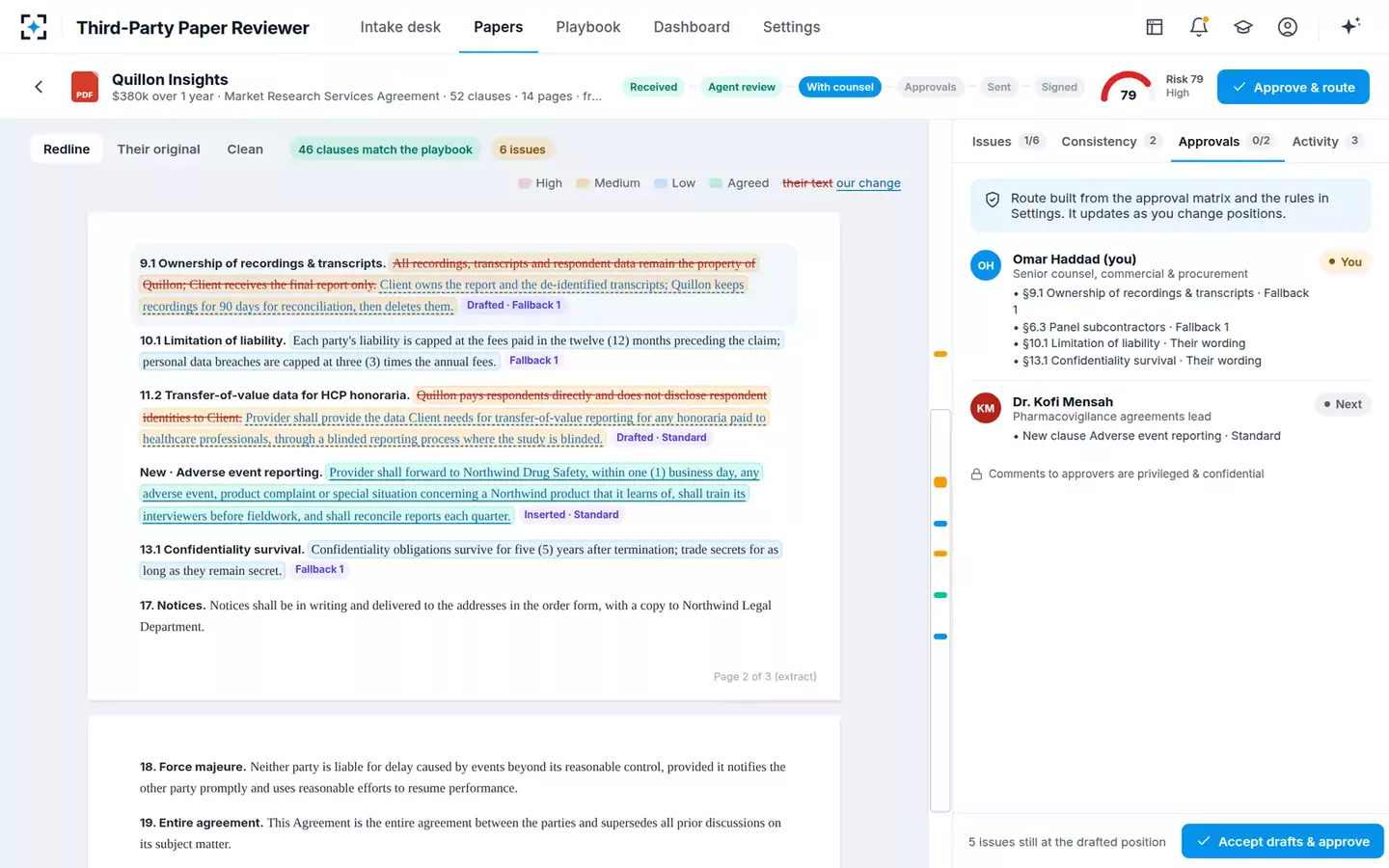Screen dimensions: 1389x868
Task: Select the Papers nav item
Action: (499, 27)
